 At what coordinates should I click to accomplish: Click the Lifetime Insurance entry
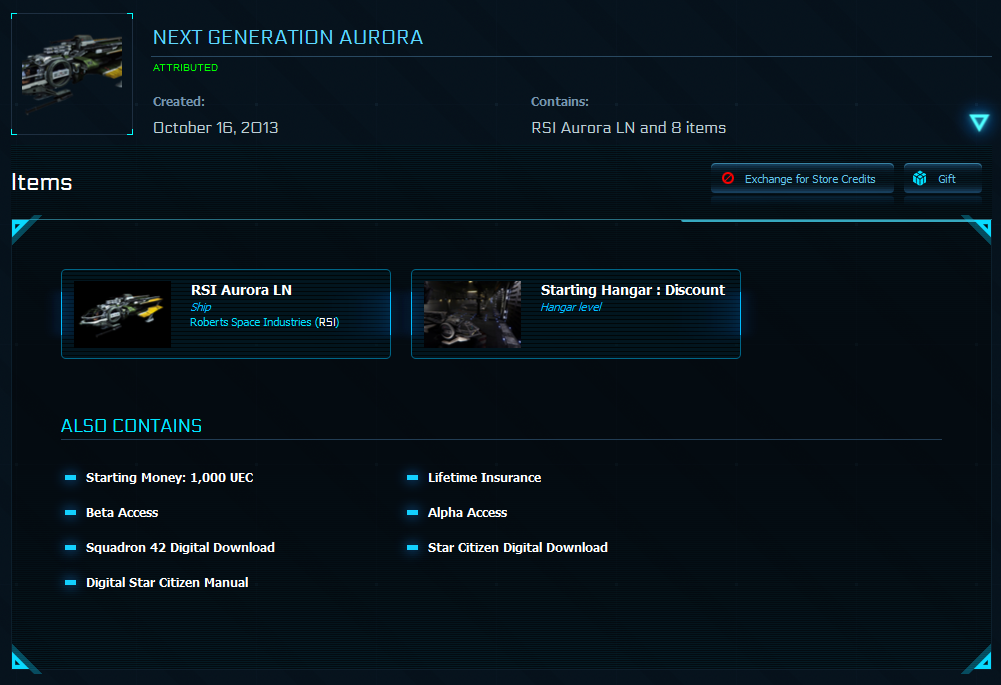pyautogui.click(x=485, y=478)
